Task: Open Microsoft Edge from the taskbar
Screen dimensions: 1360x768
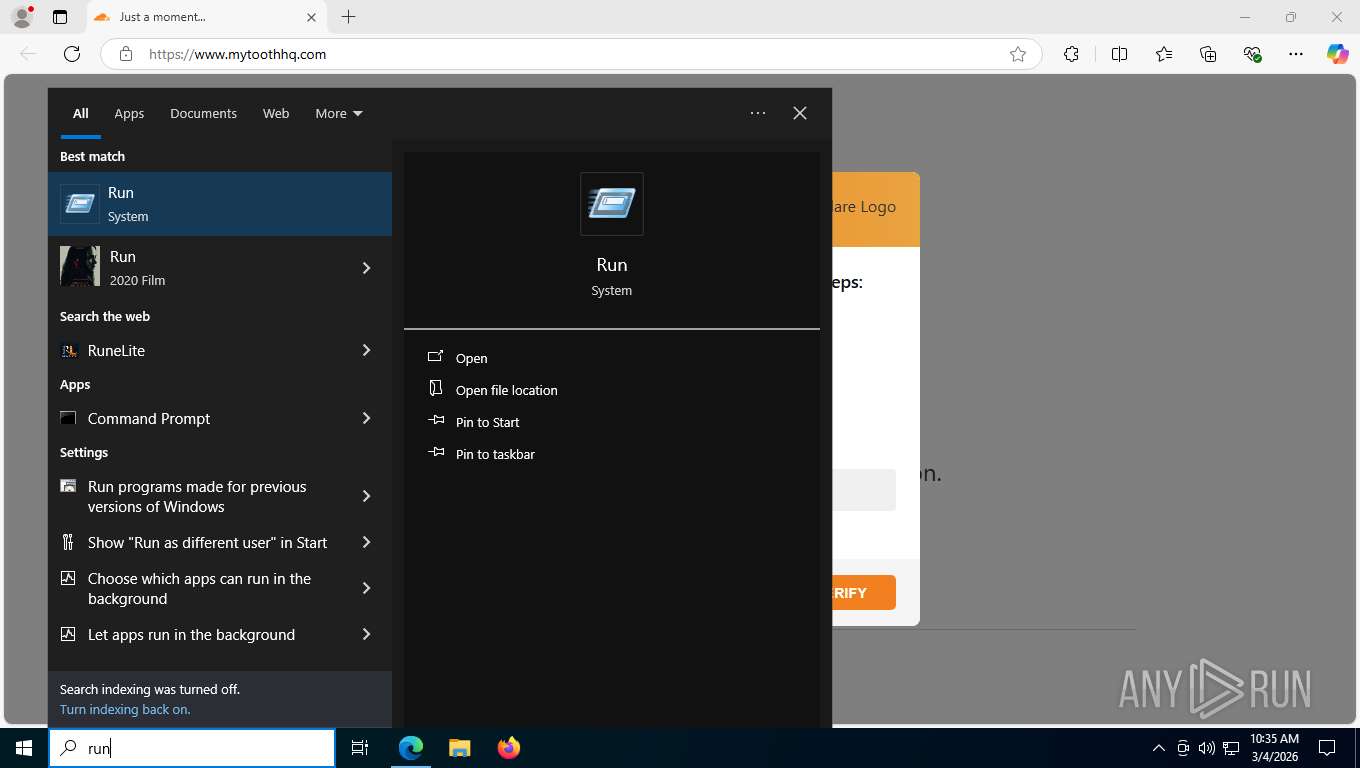Action: [x=411, y=748]
